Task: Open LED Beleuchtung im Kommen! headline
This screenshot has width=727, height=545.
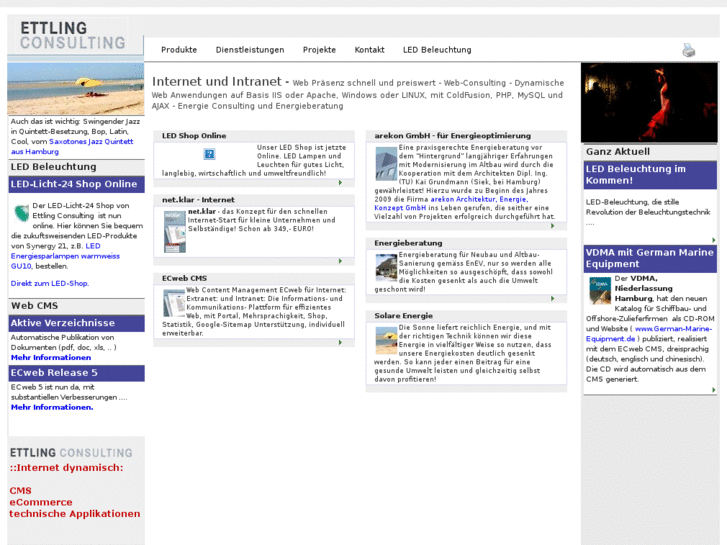Action: point(650,175)
